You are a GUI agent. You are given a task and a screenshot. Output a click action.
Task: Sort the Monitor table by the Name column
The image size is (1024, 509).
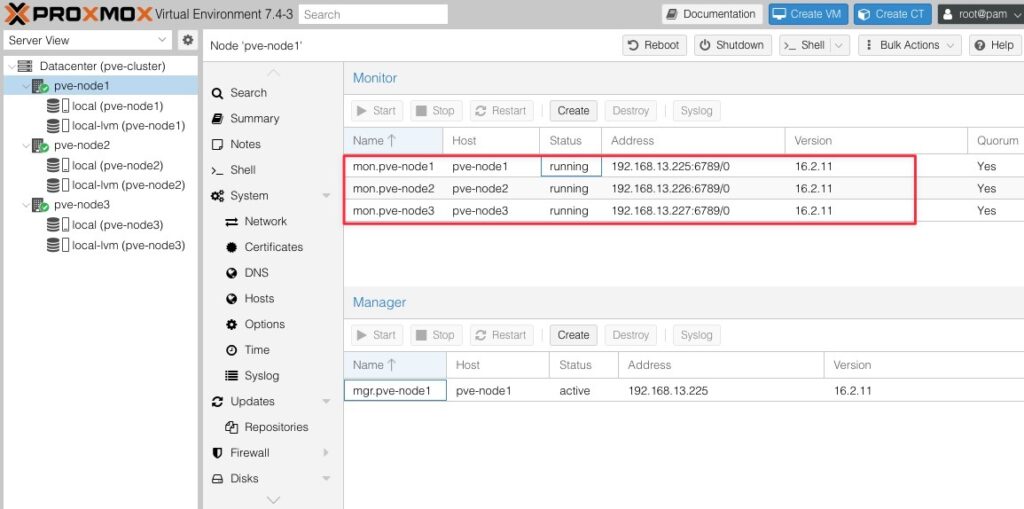tap(393, 140)
